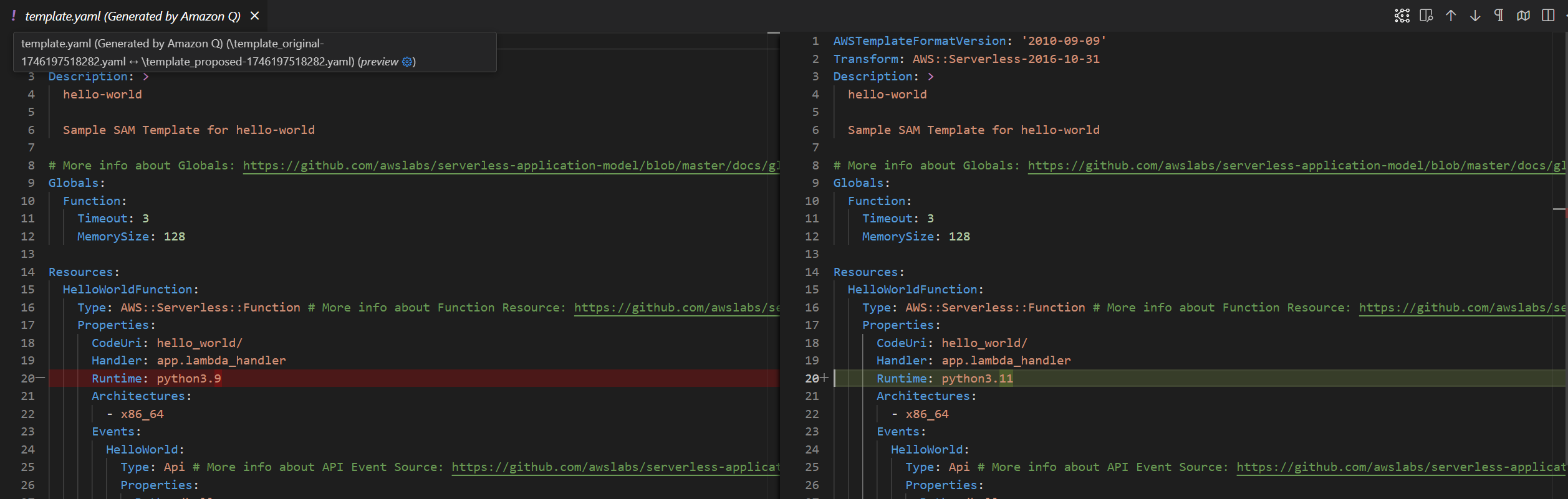Click the folded map icon in toolbar
This screenshot has height=499, width=1568.
click(1524, 16)
